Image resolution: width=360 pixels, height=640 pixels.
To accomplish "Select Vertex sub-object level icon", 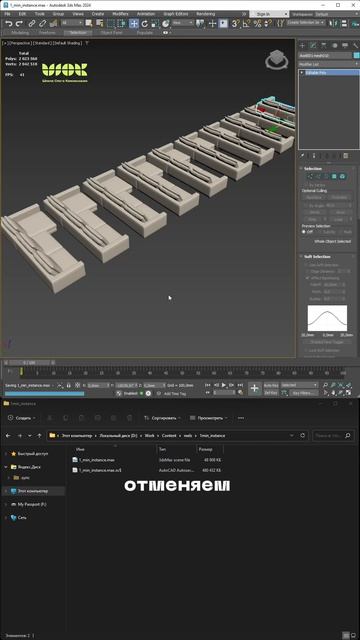I will [310, 176].
